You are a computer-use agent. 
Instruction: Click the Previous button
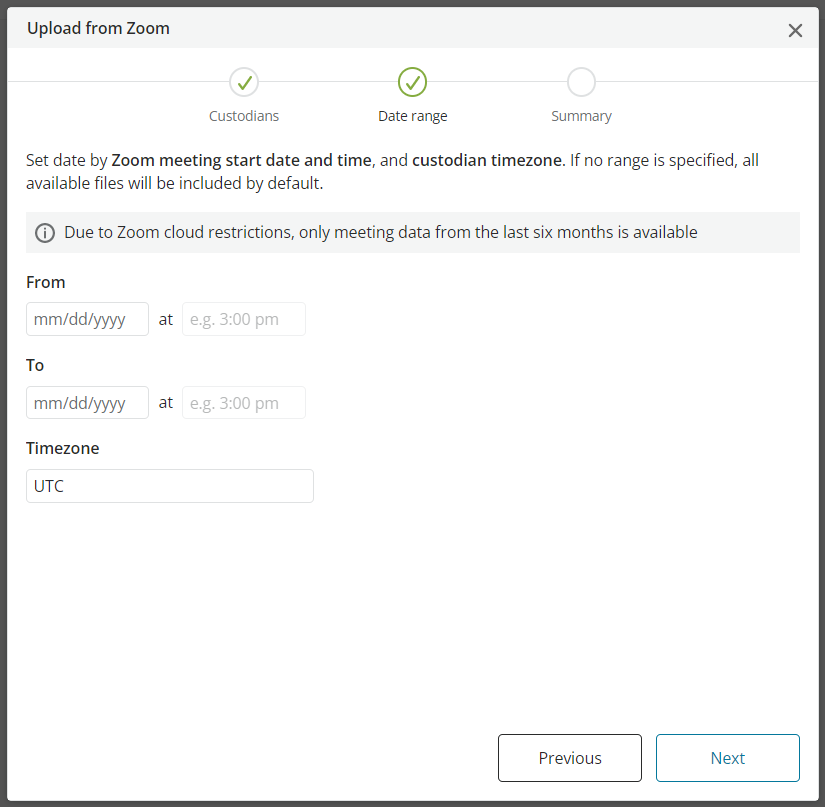[x=570, y=758]
